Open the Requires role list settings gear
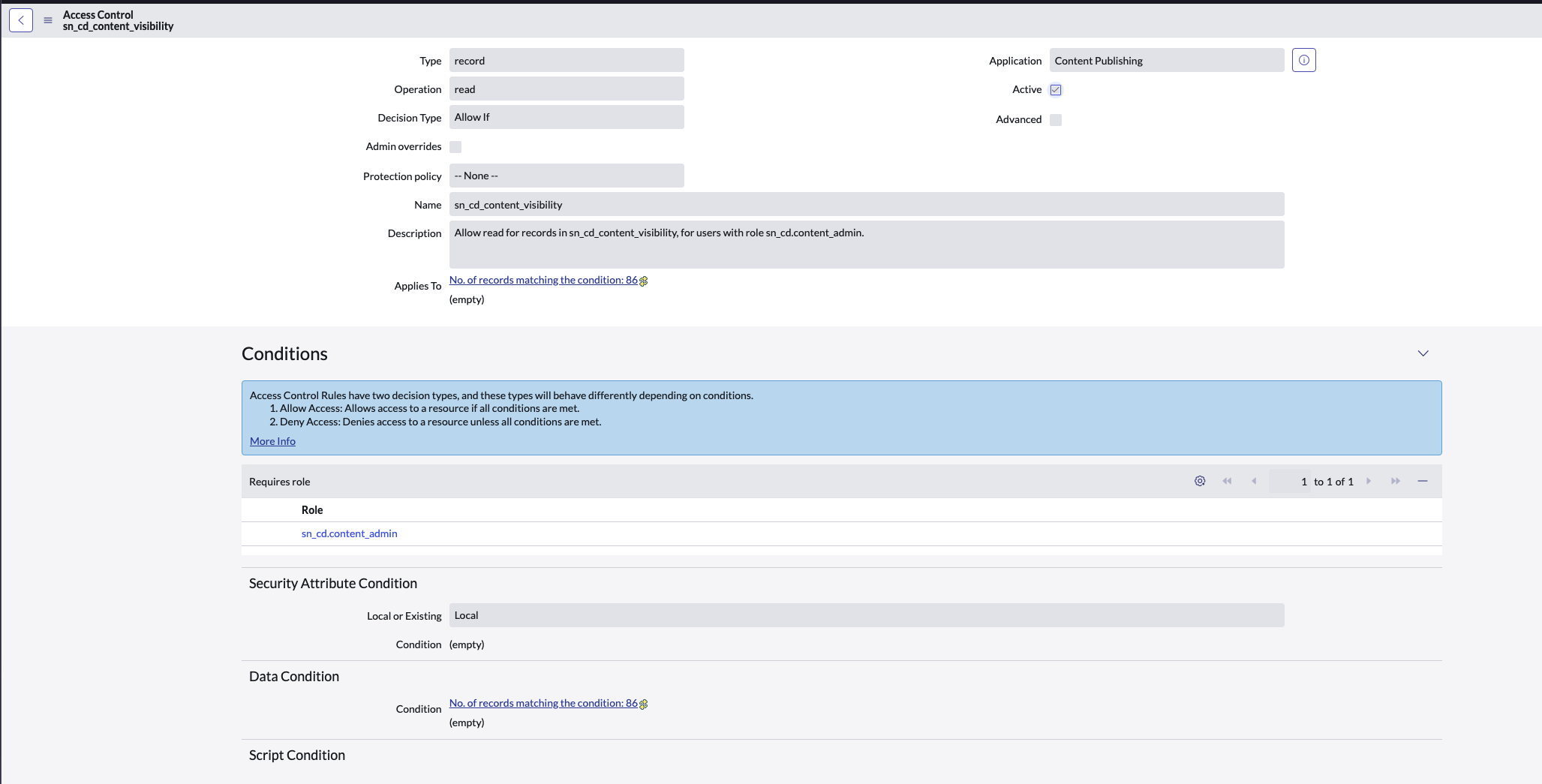 [x=1199, y=481]
